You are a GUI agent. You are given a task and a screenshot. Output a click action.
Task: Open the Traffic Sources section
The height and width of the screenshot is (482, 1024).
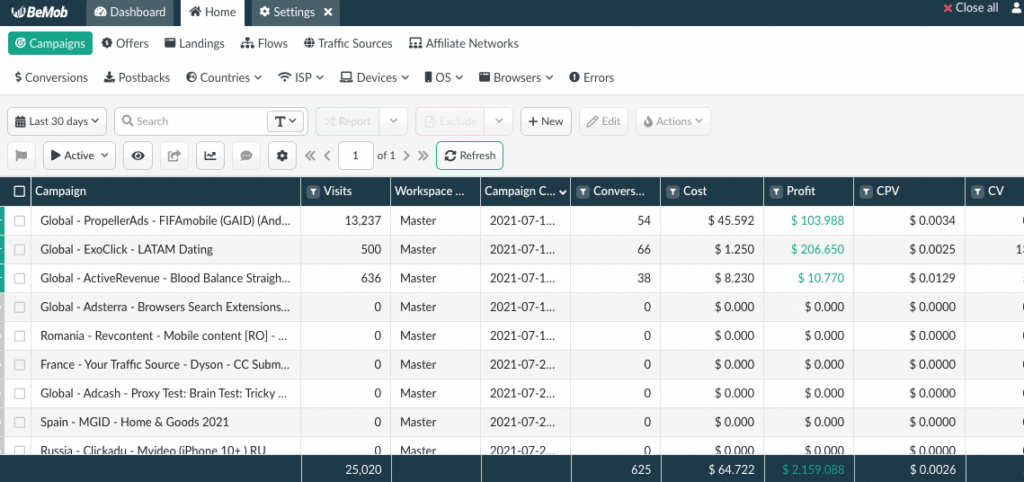click(x=348, y=43)
